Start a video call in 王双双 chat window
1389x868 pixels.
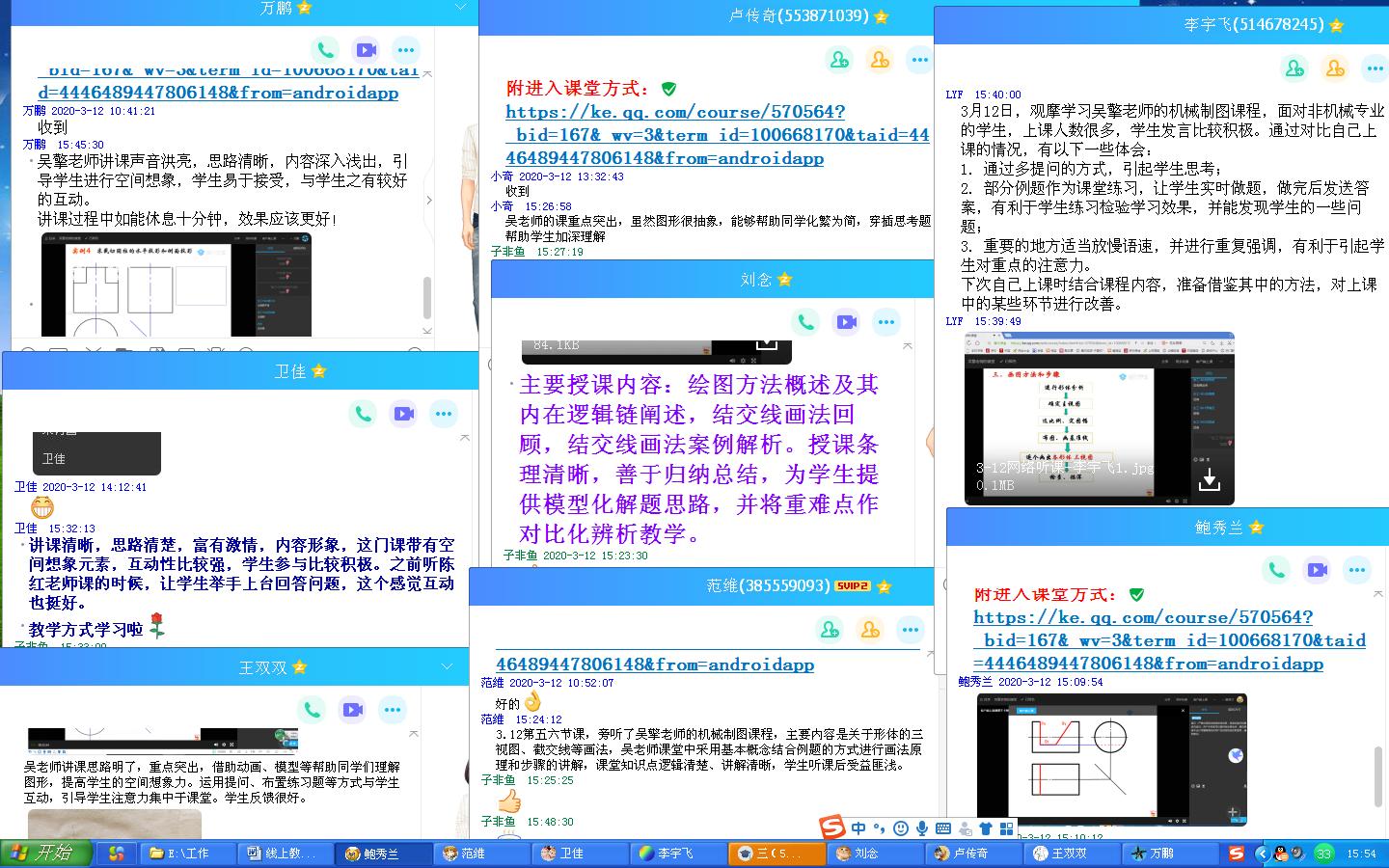pyautogui.click(x=352, y=710)
